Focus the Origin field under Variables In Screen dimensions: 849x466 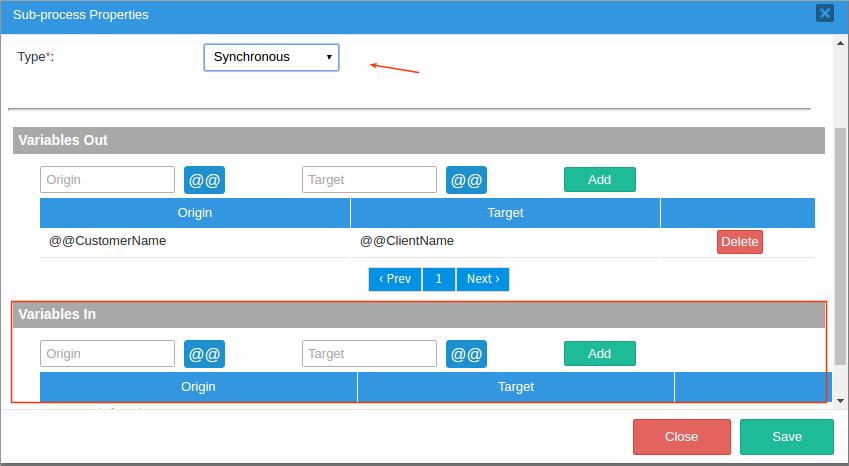(x=108, y=354)
